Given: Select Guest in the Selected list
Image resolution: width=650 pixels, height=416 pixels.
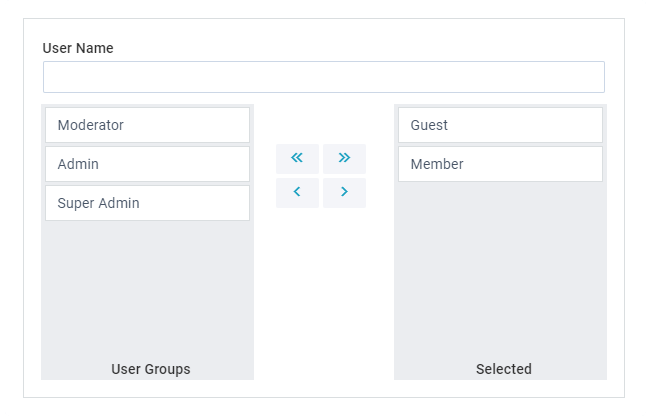Looking at the screenshot, I should [500, 125].
